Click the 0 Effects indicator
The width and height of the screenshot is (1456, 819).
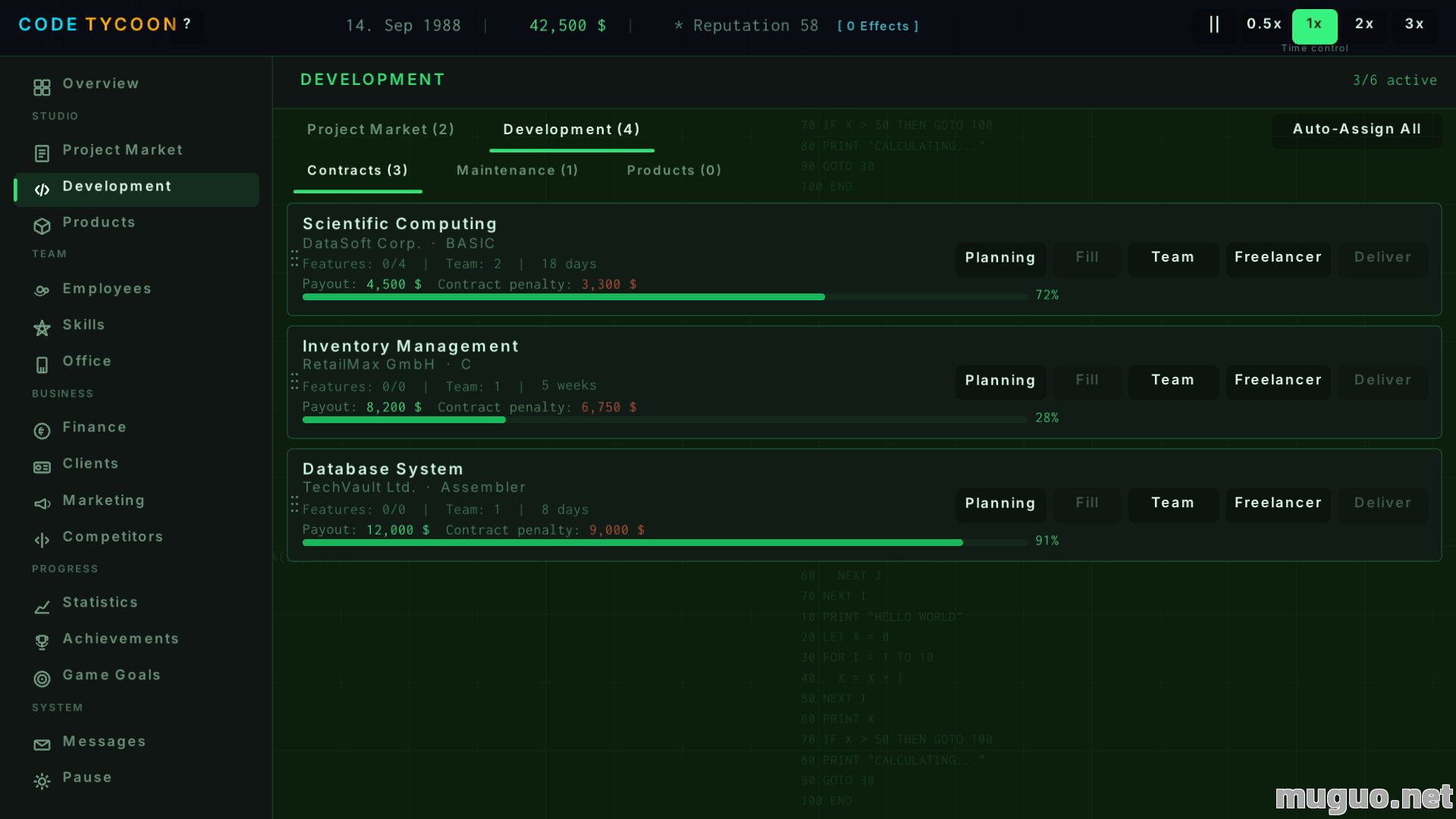(878, 27)
